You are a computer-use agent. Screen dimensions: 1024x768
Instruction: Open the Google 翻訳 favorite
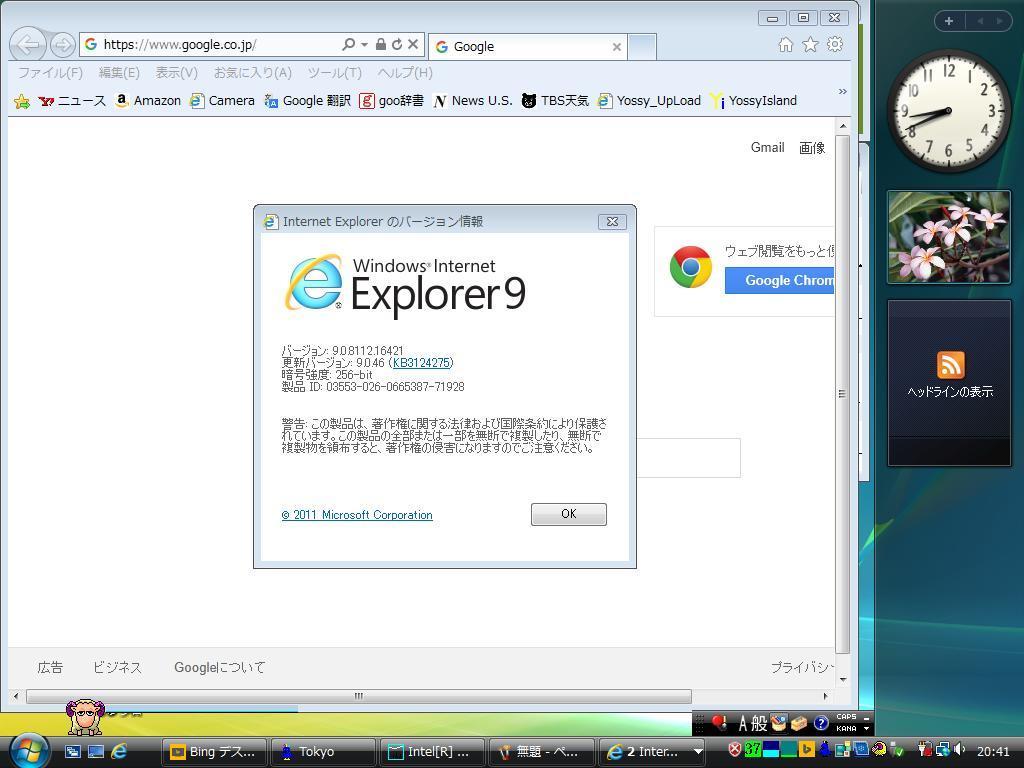(308, 101)
